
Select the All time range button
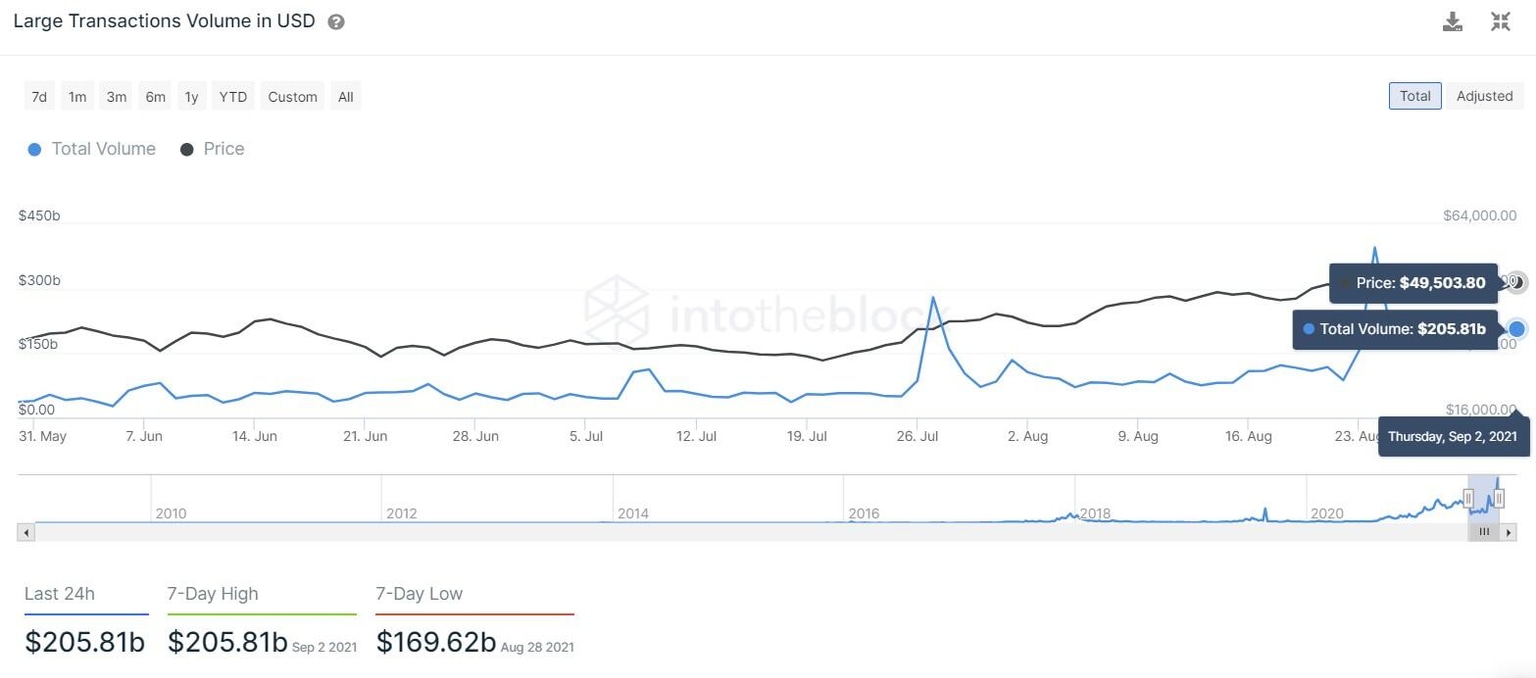345,96
